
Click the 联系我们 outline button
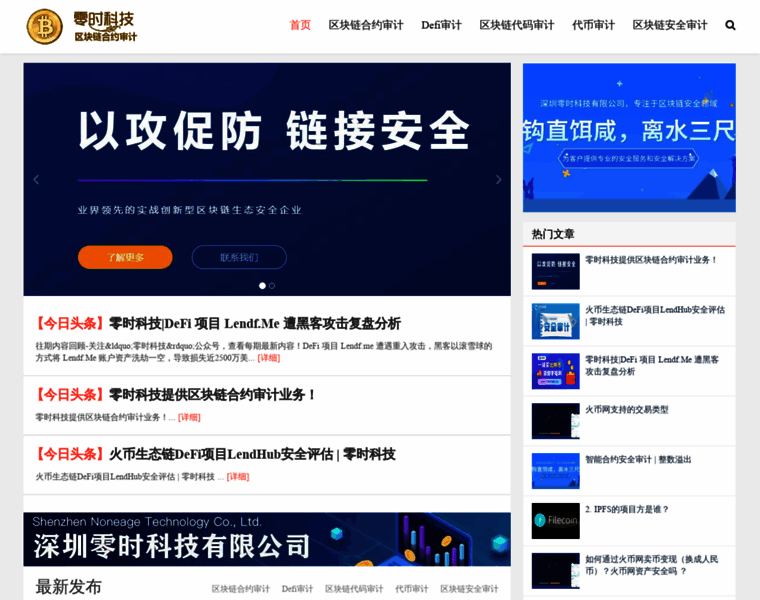[x=239, y=257]
